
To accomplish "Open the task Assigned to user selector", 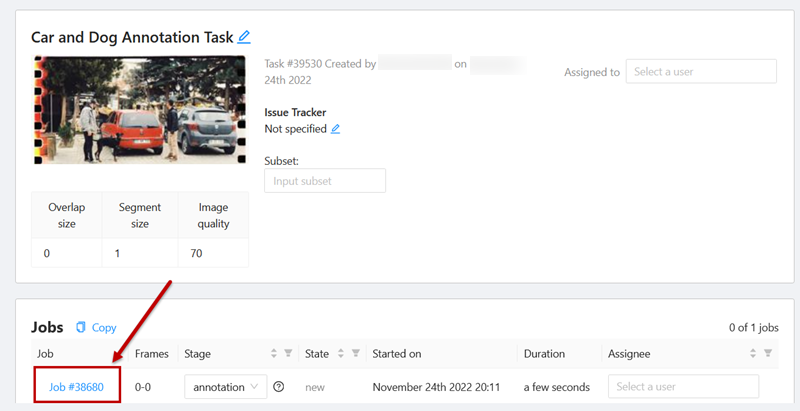I will tap(700, 71).
